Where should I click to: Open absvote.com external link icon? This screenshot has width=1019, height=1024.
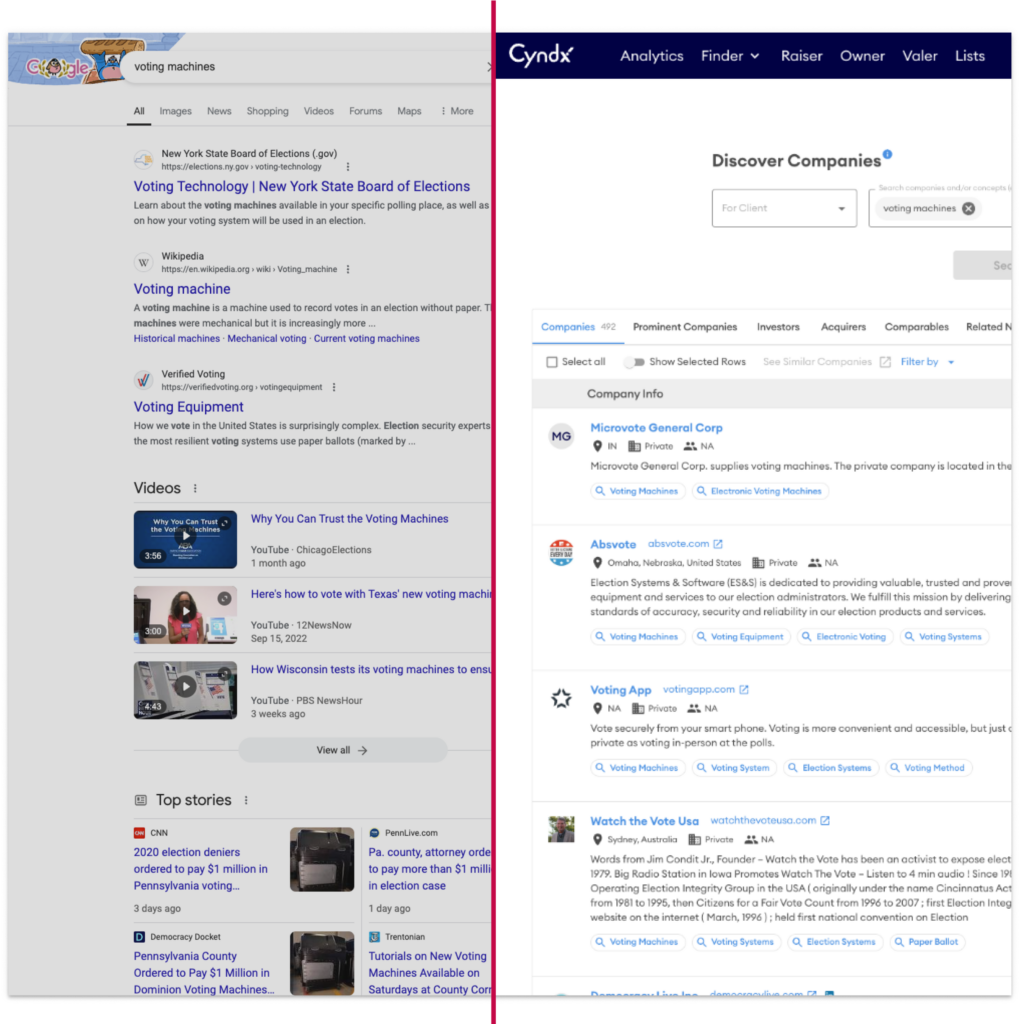coord(718,544)
